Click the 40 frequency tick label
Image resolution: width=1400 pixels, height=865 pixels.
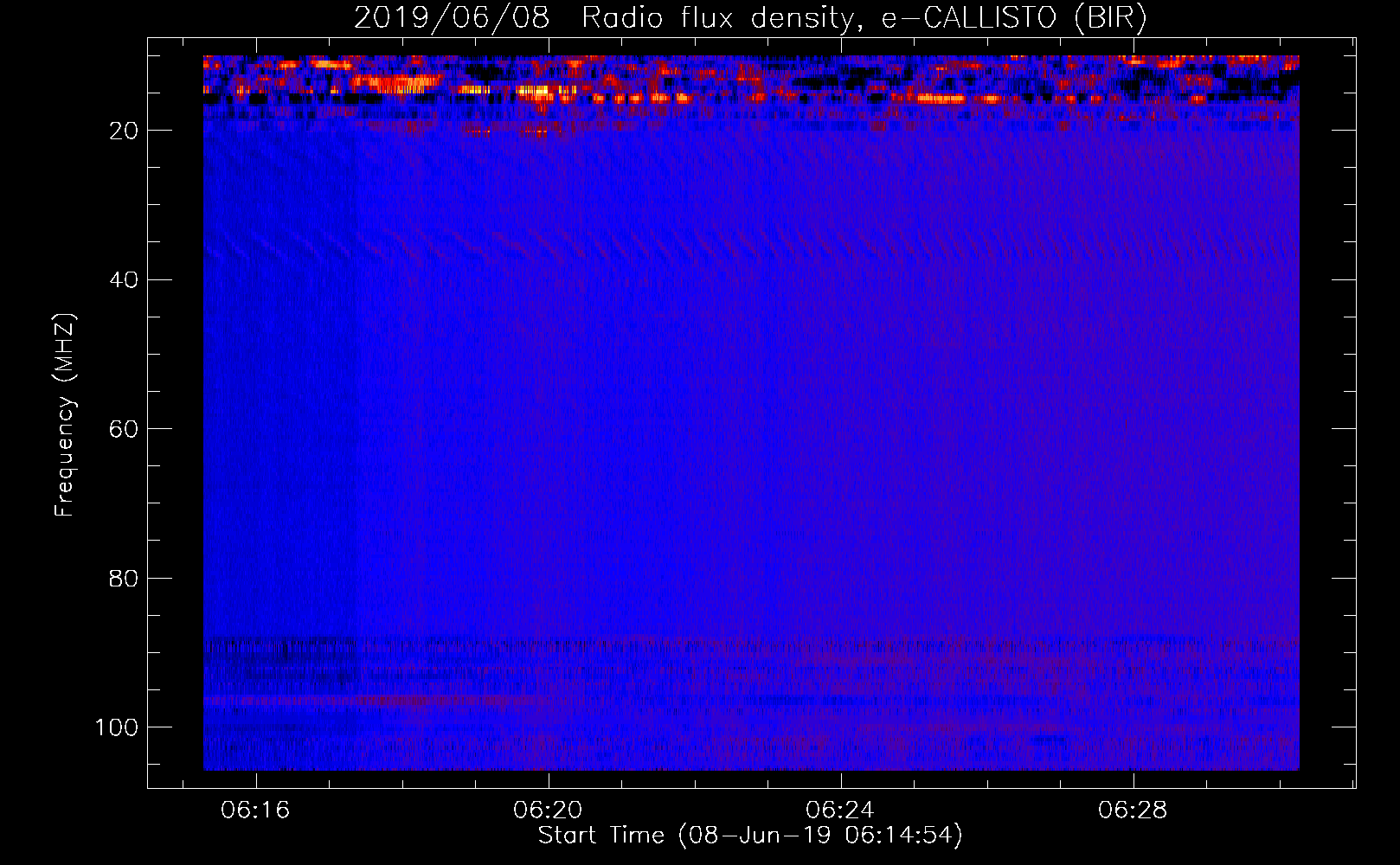[124, 280]
